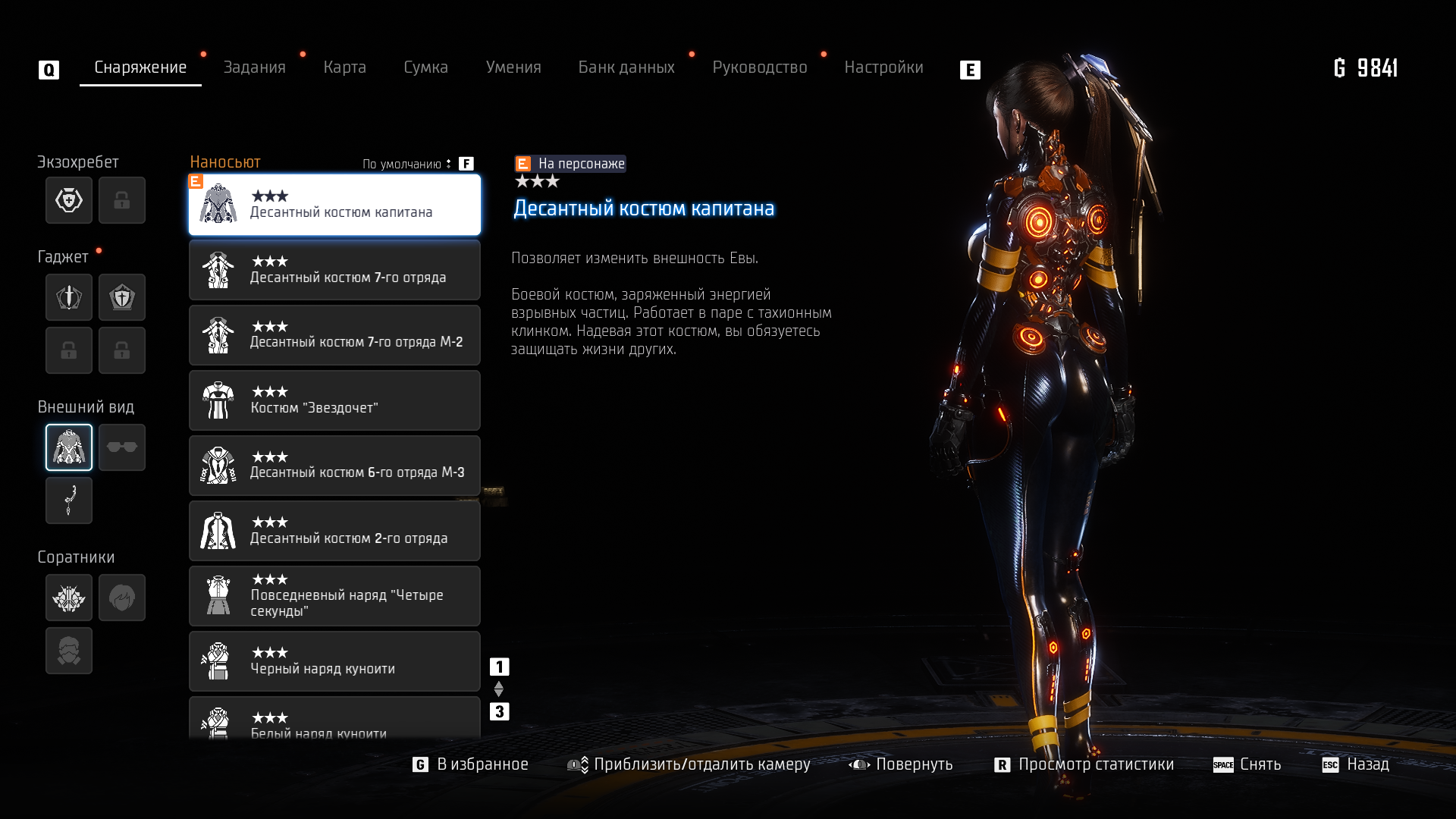
Task: Select Костюм "Звездочет" row
Action: coord(334,400)
